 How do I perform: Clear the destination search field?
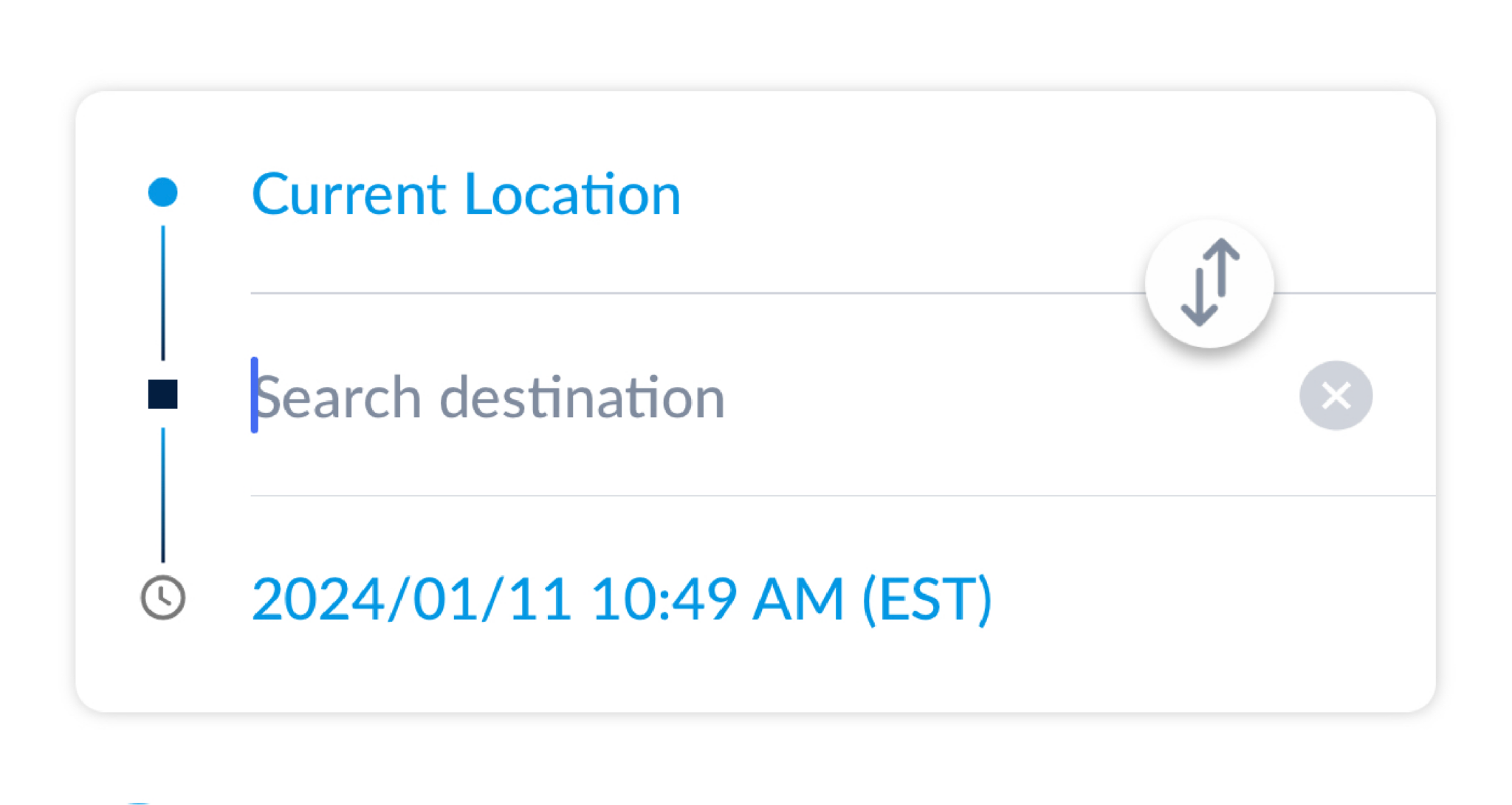pos(1336,396)
